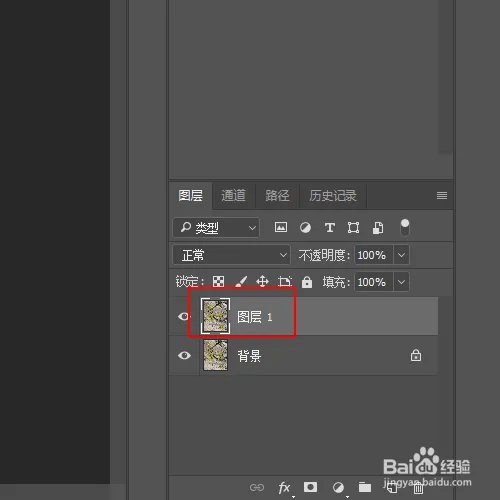Switch to 通道 tab

(233, 196)
